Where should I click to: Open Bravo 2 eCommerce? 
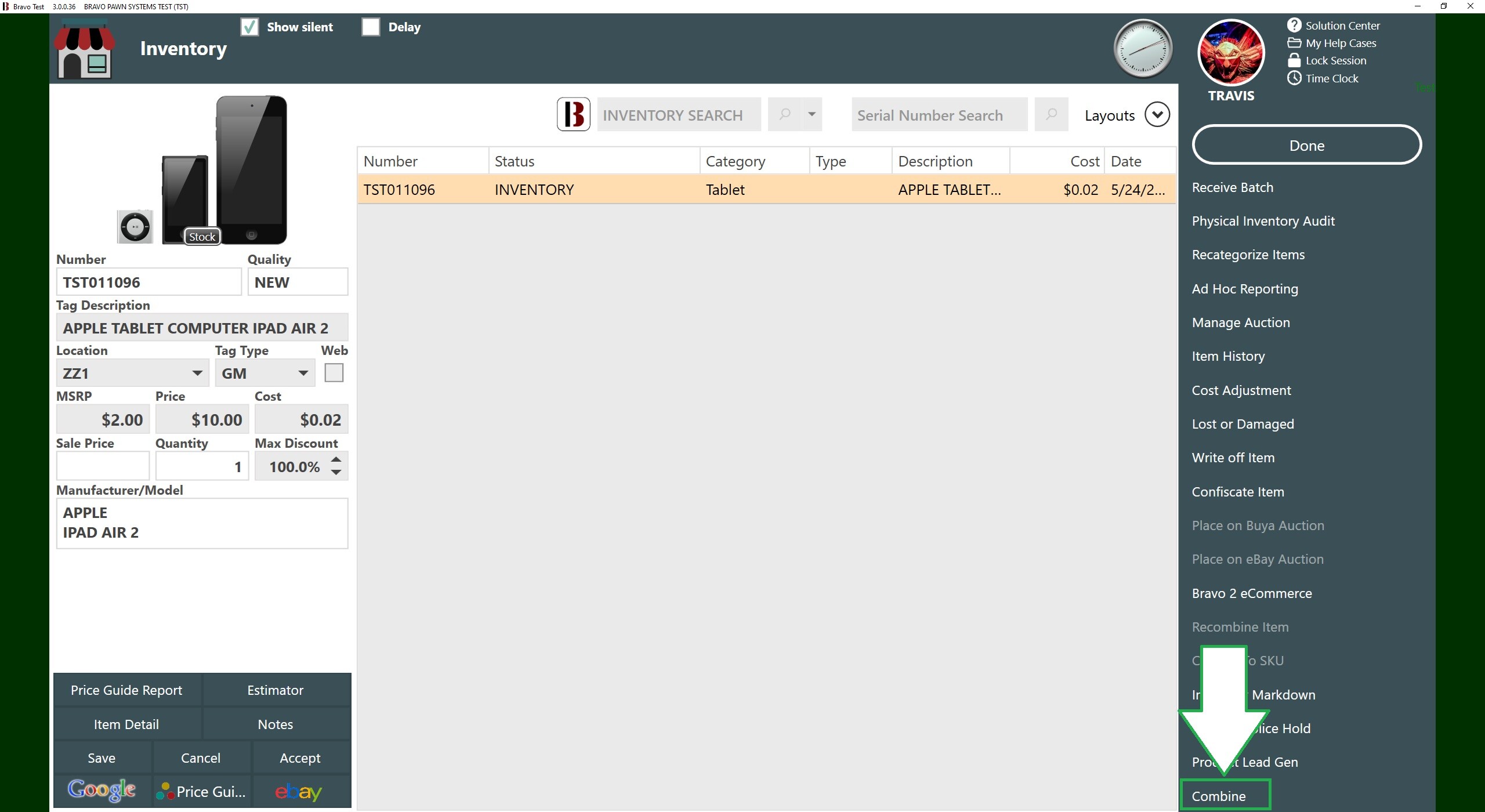[x=1251, y=593]
